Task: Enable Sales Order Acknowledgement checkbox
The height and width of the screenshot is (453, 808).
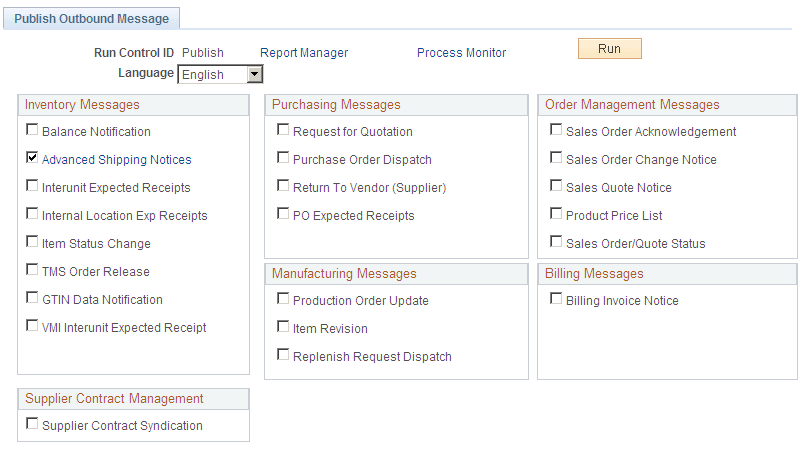Action: [556, 129]
